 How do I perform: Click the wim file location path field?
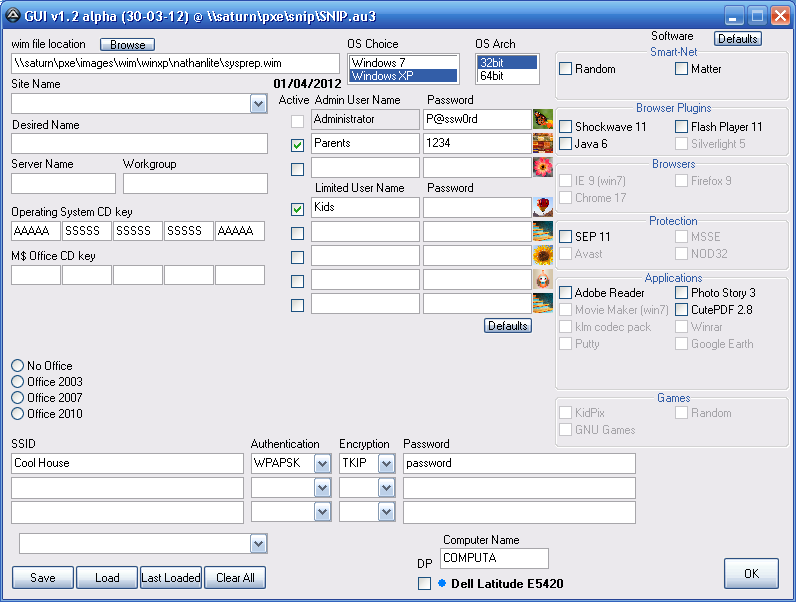pyautogui.click(x=175, y=63)
